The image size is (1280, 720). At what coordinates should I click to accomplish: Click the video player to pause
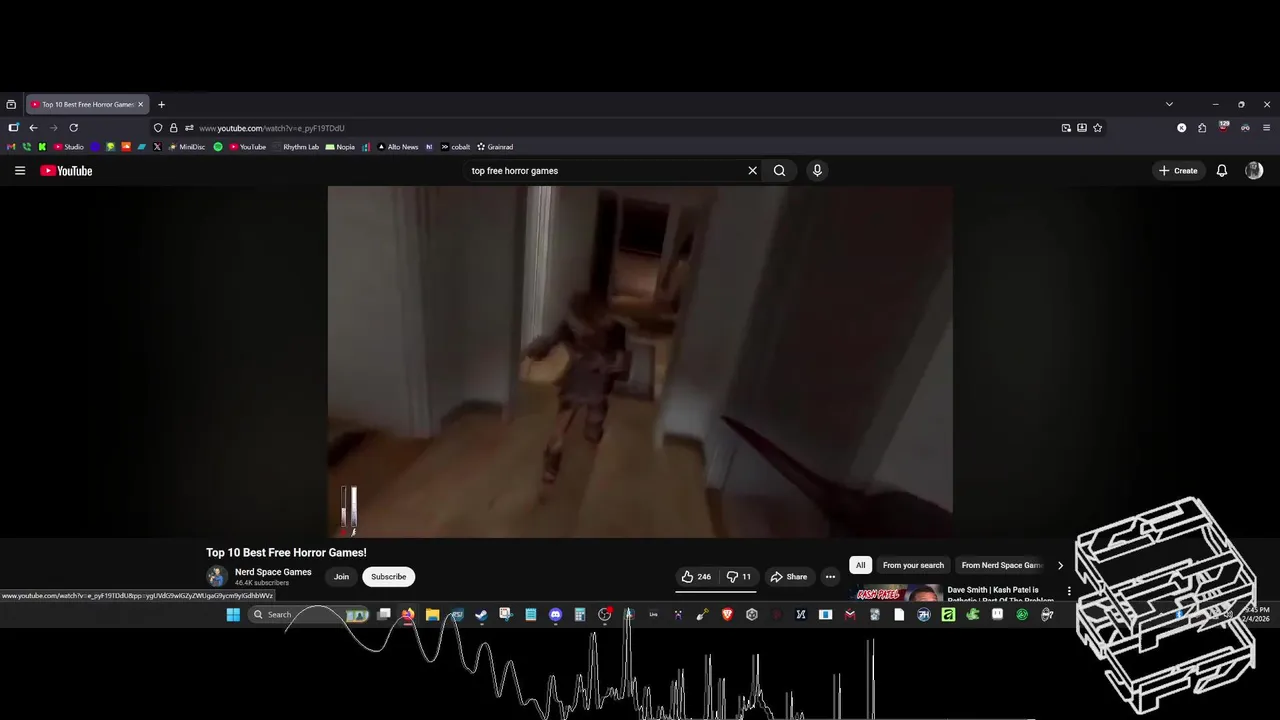pyautogui.click(x=640, y=362)
